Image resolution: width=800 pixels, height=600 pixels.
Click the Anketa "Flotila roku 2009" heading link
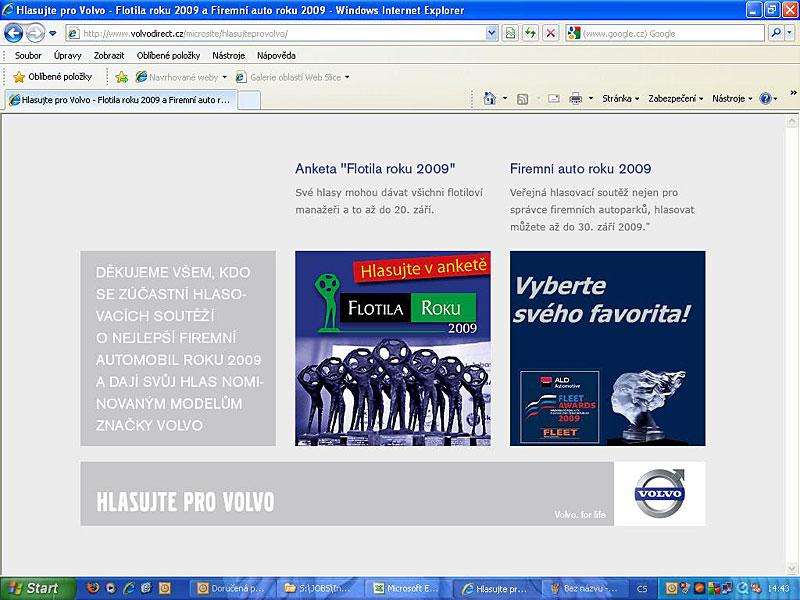point(375,169)
